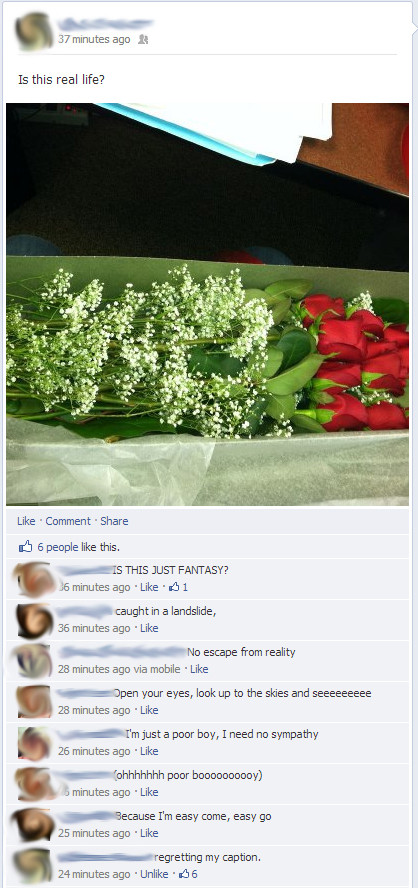Click the thumbs-up icon beside '6 people like this'
The height and width of the screenshot is (888, 418).
pyautogui.click(x=25, y=547)
